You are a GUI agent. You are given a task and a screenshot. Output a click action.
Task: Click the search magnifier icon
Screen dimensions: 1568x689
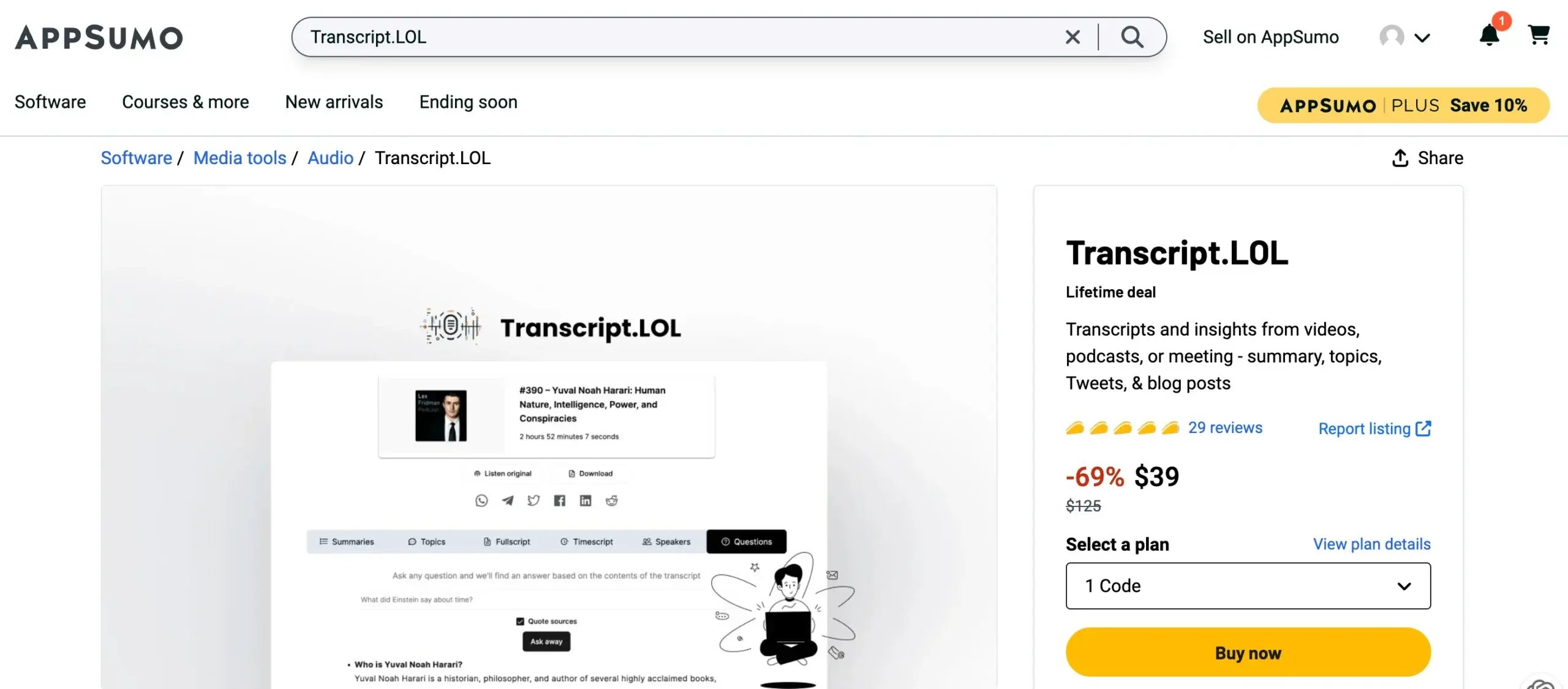(x=1132, y=37)
